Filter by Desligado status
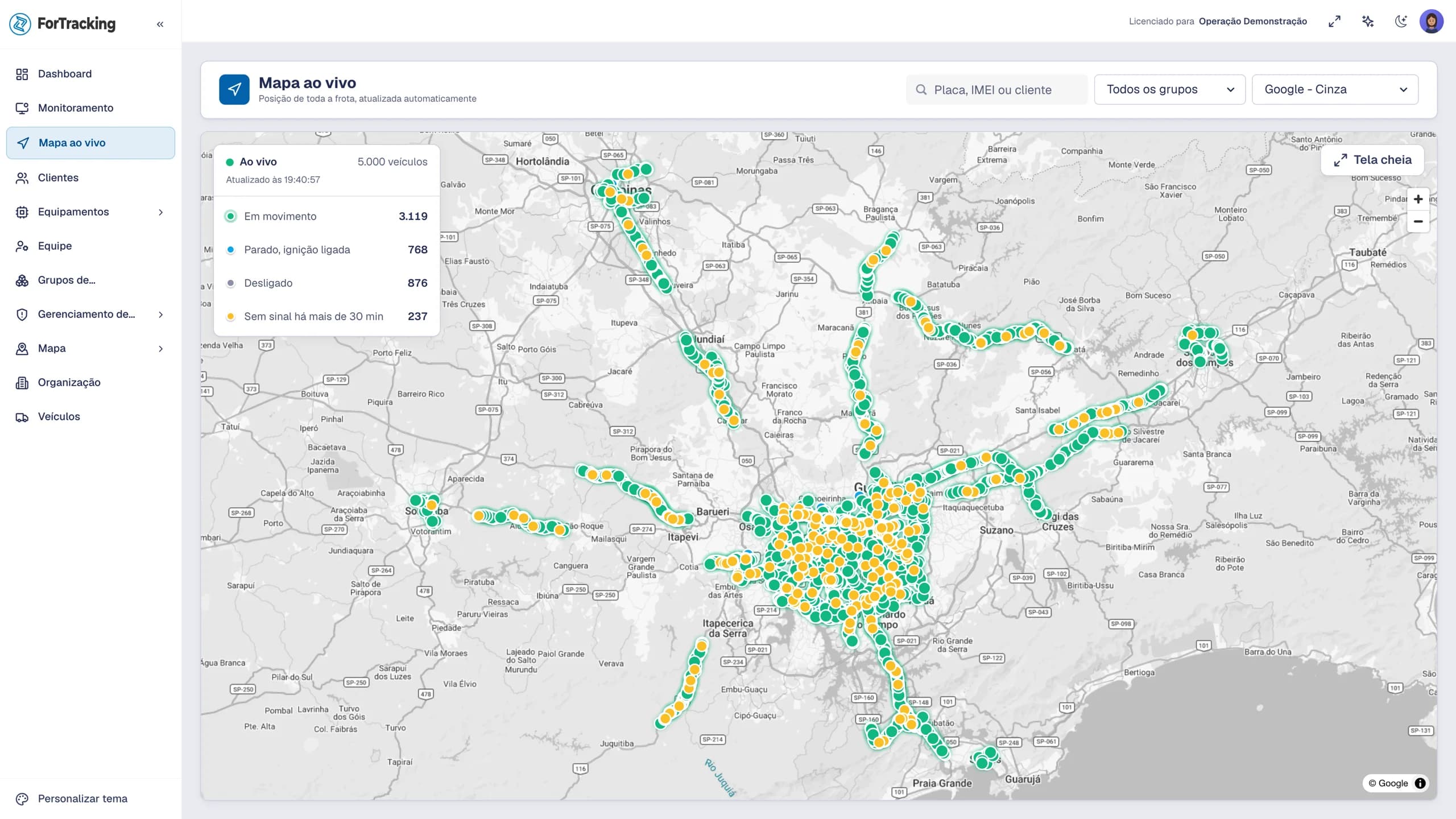Screen dimensions: 1456x819 coord(326,283)
